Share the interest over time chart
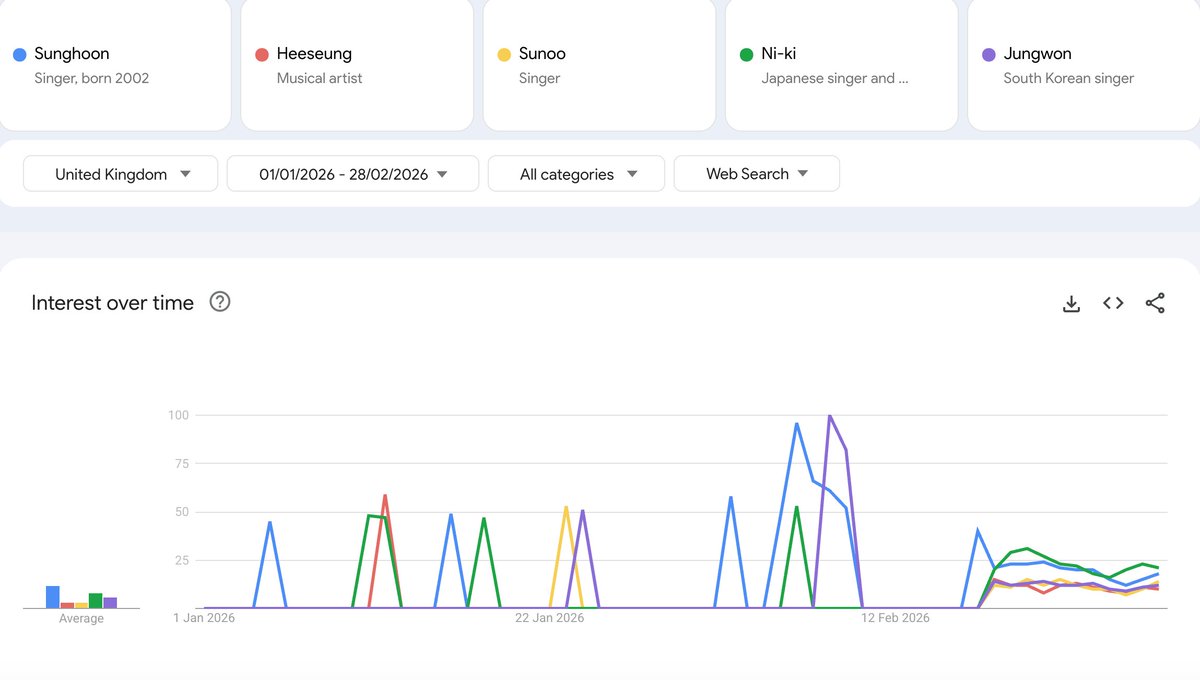Image resolution: width=1200 pixels, height=680 pixels. [1155, 303]
